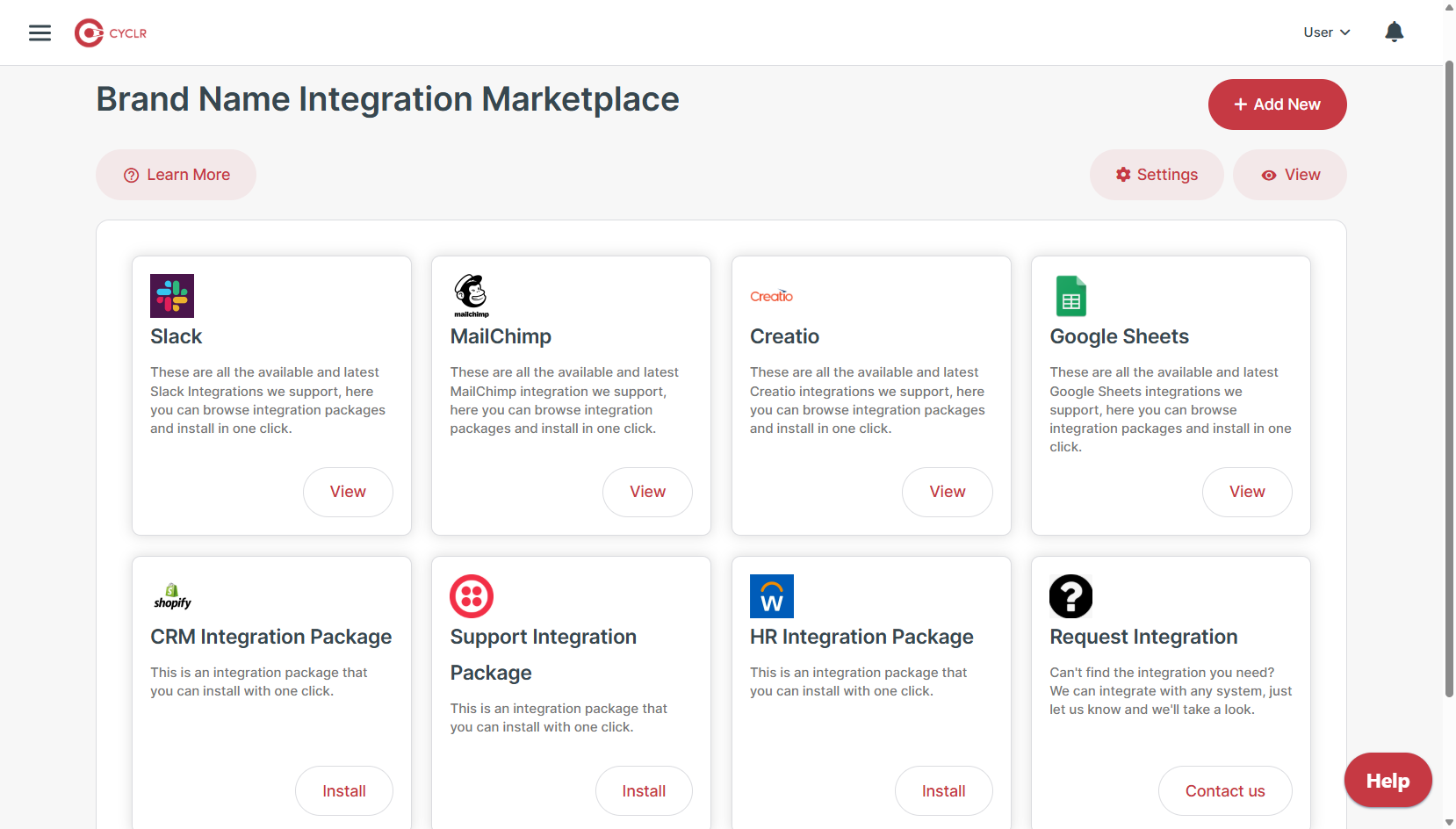This screenshot has width=1456, height=829.
Task: Click the top View button with eye icon
Action: click(x=1289, y=175)
